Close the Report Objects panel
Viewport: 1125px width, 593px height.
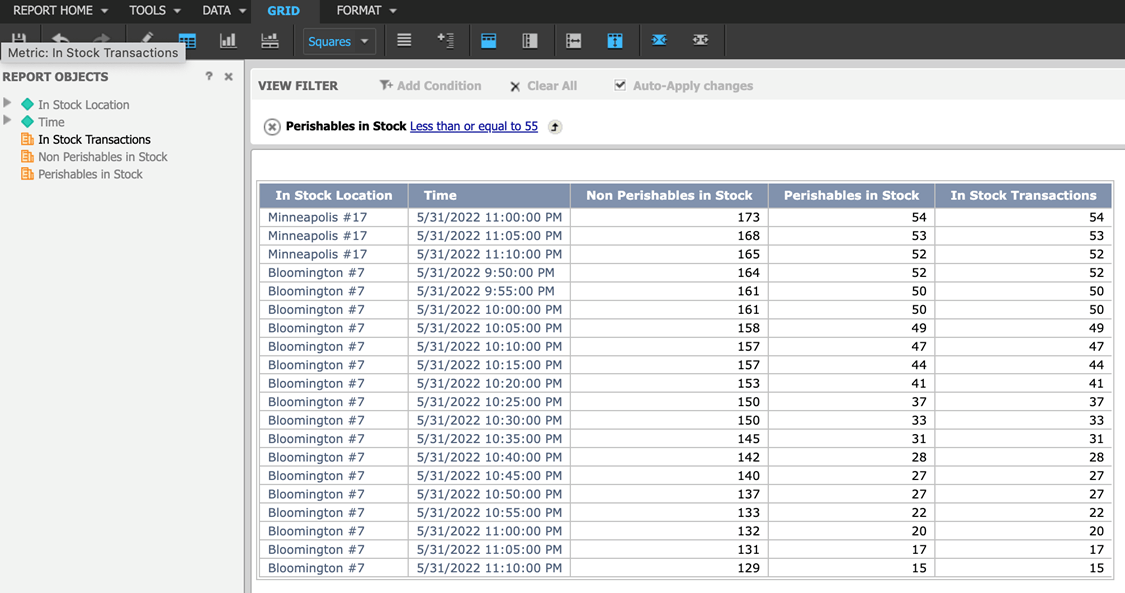coord(229,77)
